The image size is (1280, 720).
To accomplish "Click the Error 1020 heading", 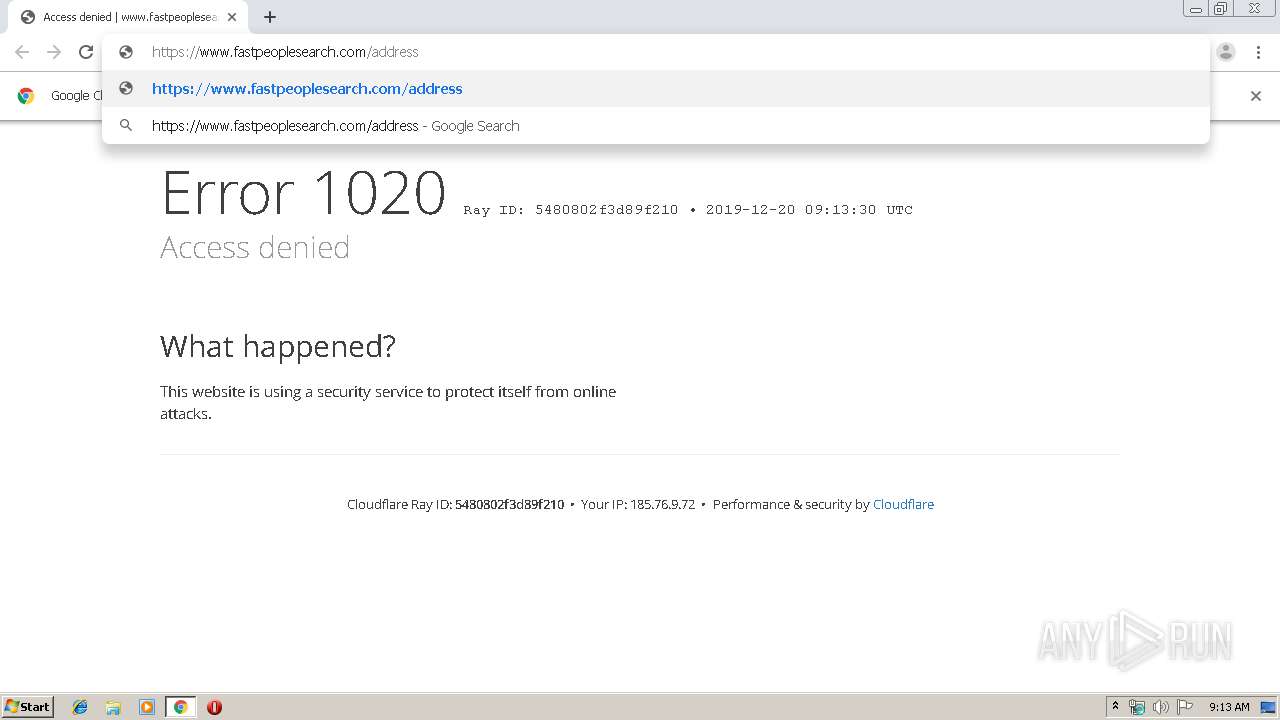I will 303,192.
